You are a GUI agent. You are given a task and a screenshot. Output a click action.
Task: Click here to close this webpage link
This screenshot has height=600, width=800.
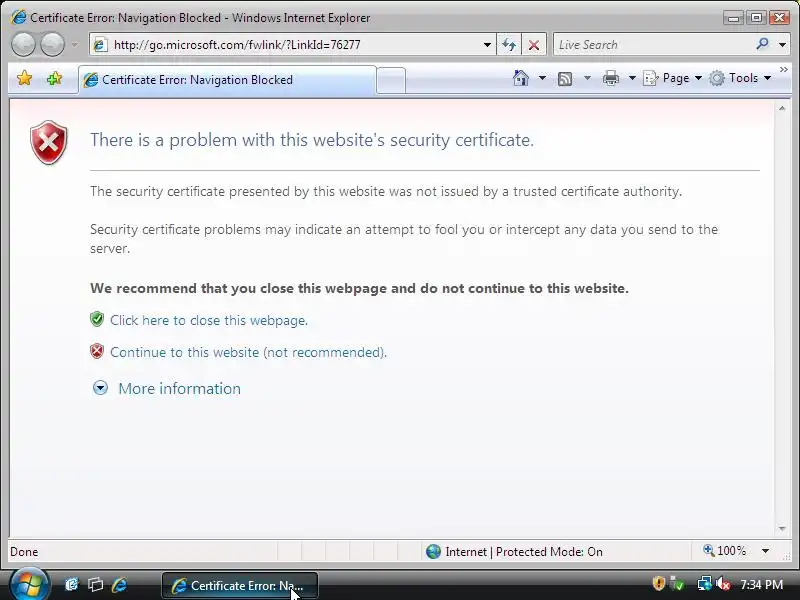pos(209,320)
